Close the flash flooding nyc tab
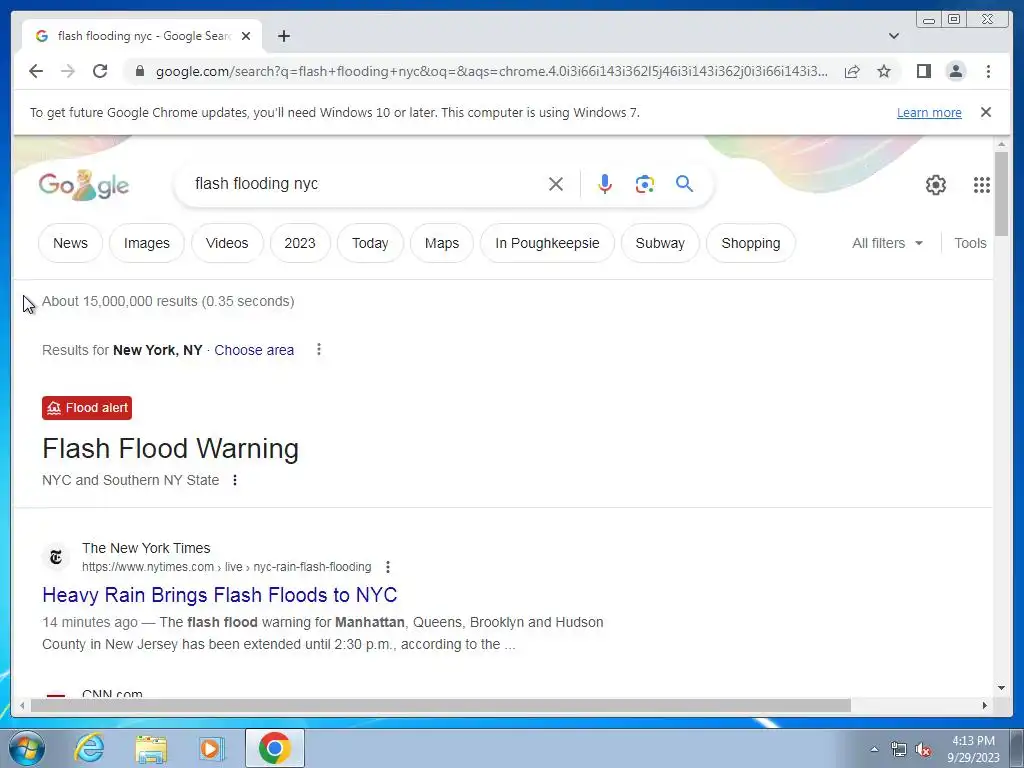Viewport: 1024px width, 768px height. [246, 36]
